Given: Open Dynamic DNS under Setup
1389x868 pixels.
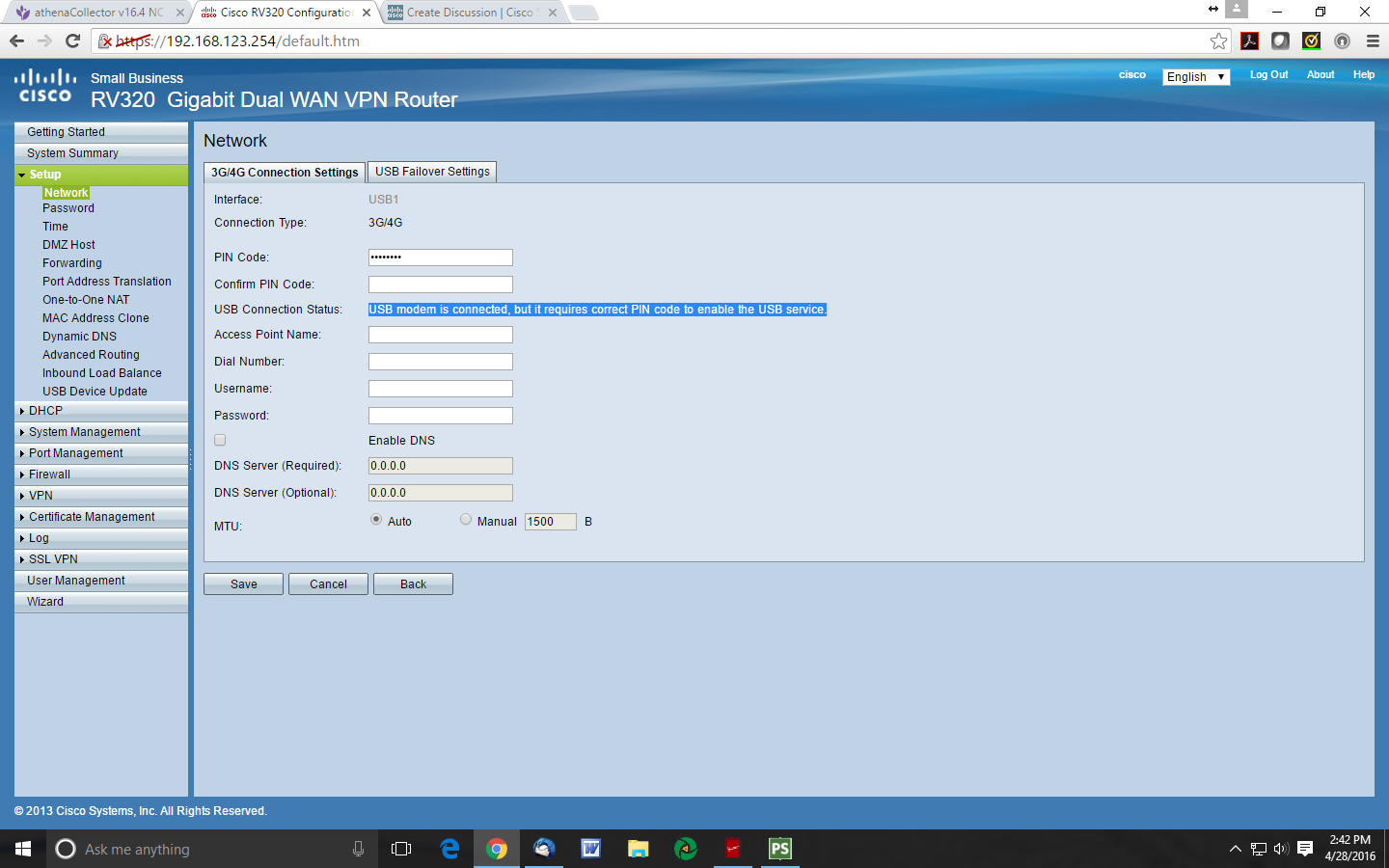Looking at the screenshot, I should (x=79, y=337).
